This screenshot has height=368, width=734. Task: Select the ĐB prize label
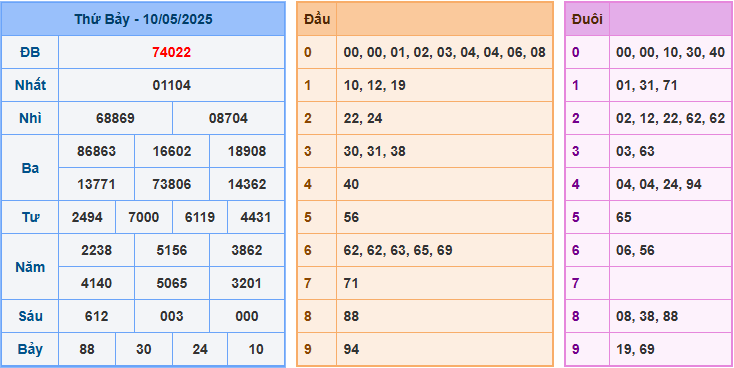pos(30,52)
